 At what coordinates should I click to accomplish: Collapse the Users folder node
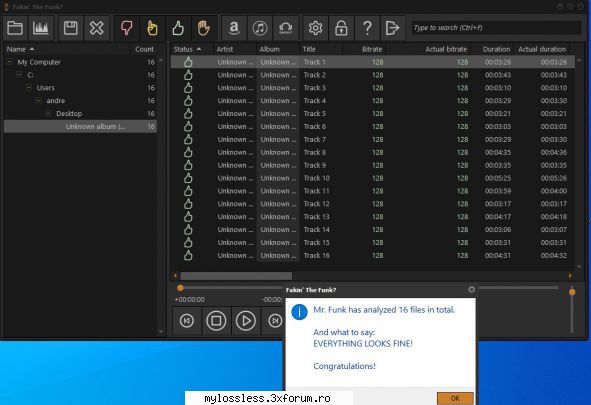29,87
